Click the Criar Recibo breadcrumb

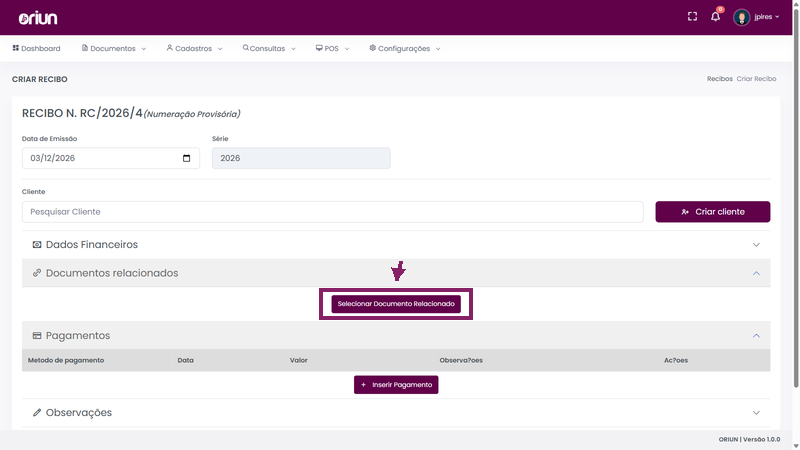click(x=756, y=79)
